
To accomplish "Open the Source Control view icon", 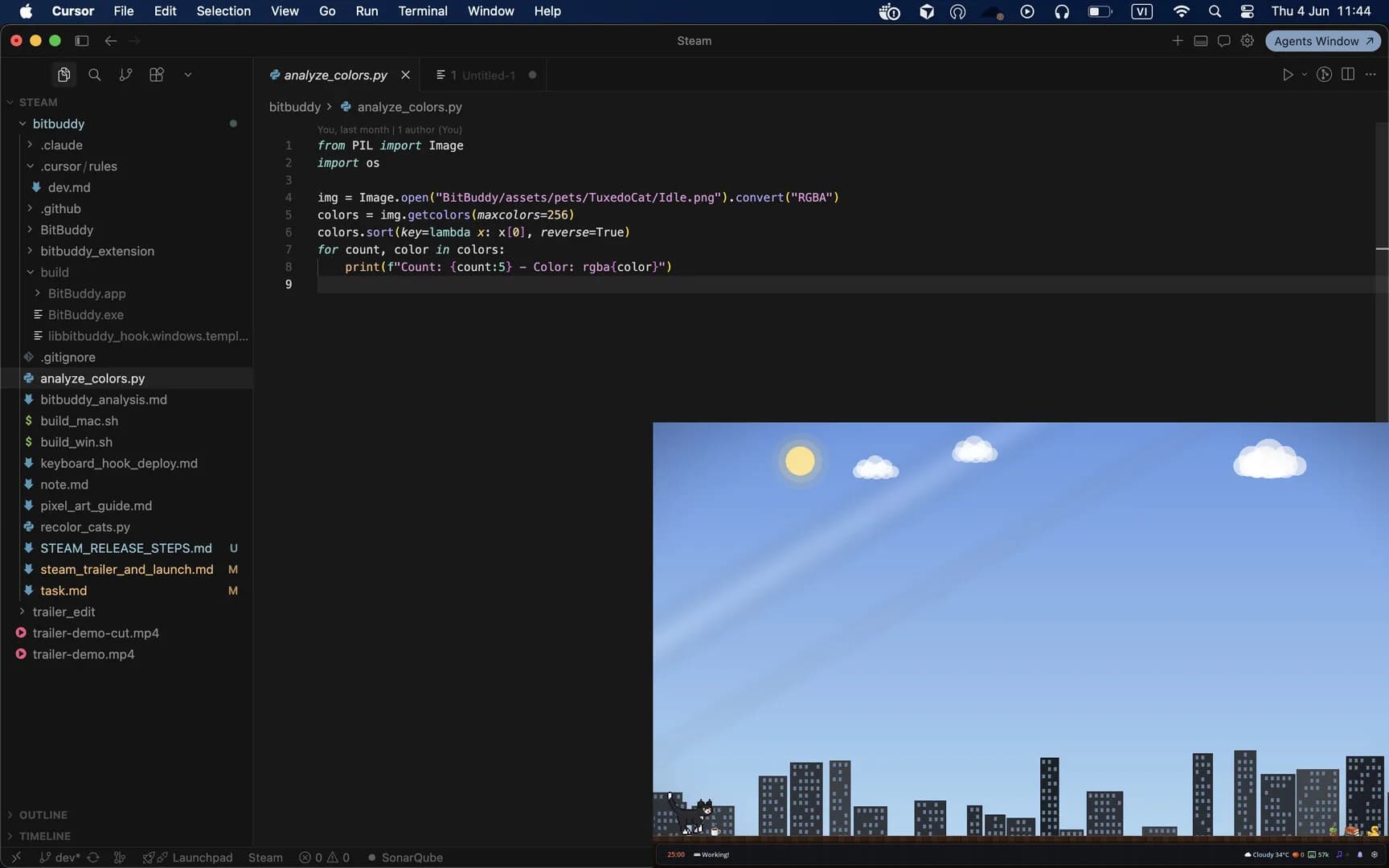I will pyautogui.click(x=125, y=75).
